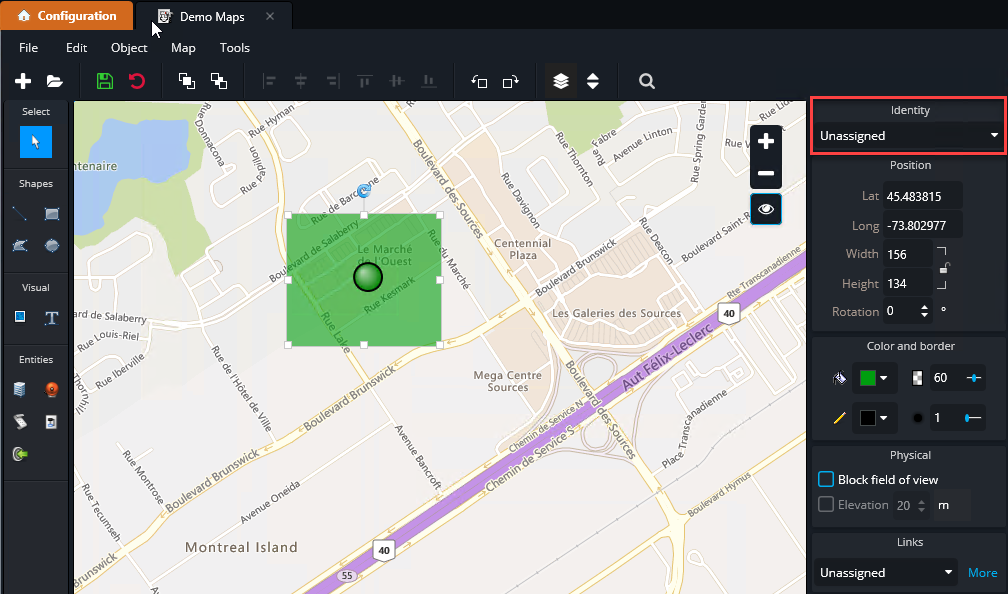Select the red Camera entity tool
Viewport: 1008px width, 594px height.
(52, 389)
